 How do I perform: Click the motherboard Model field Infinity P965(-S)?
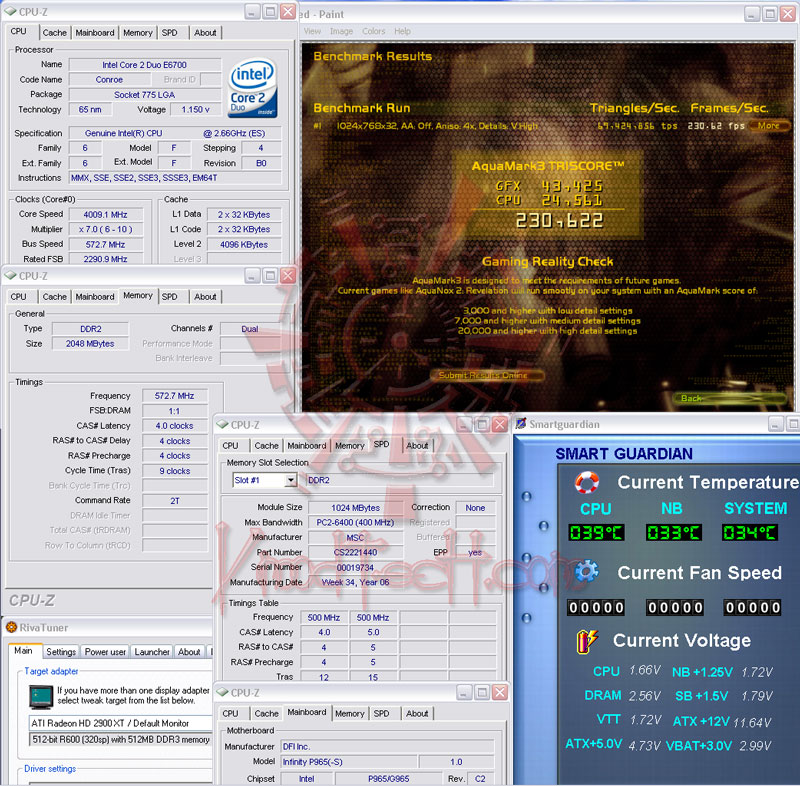coord(349,762)
